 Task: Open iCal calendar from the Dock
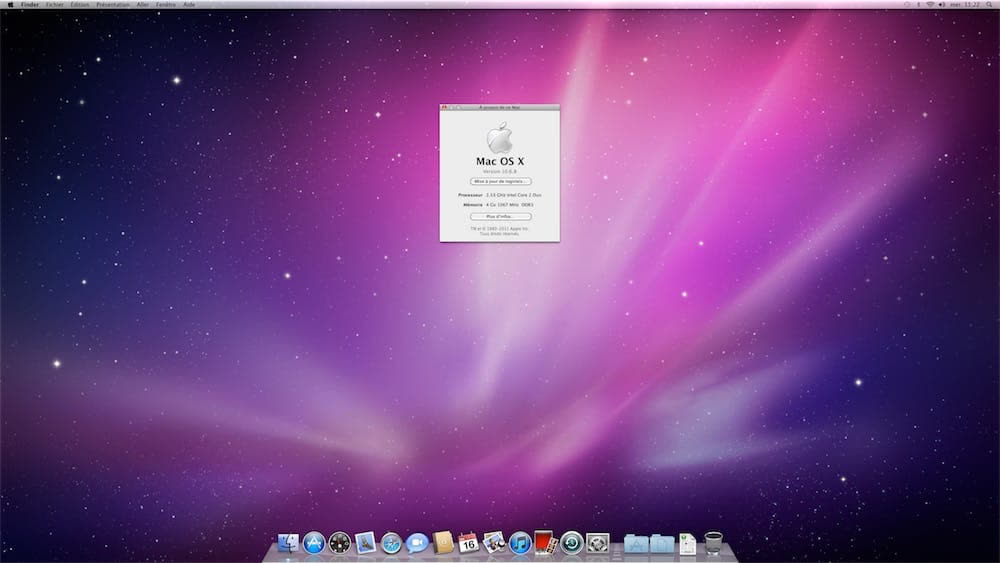pos(468,543)
